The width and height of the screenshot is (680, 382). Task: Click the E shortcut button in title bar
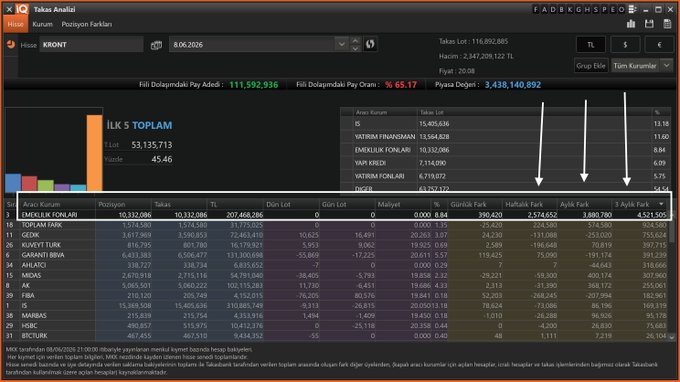point(613,9)
